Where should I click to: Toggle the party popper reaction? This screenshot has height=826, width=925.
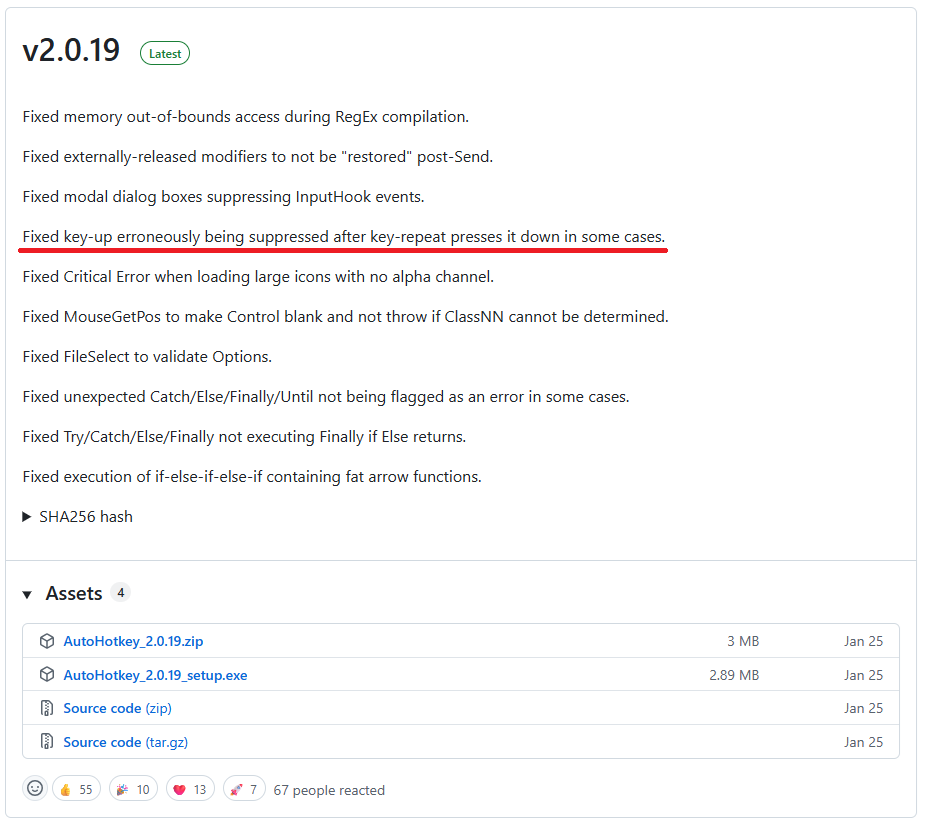[x=133, y=789]
